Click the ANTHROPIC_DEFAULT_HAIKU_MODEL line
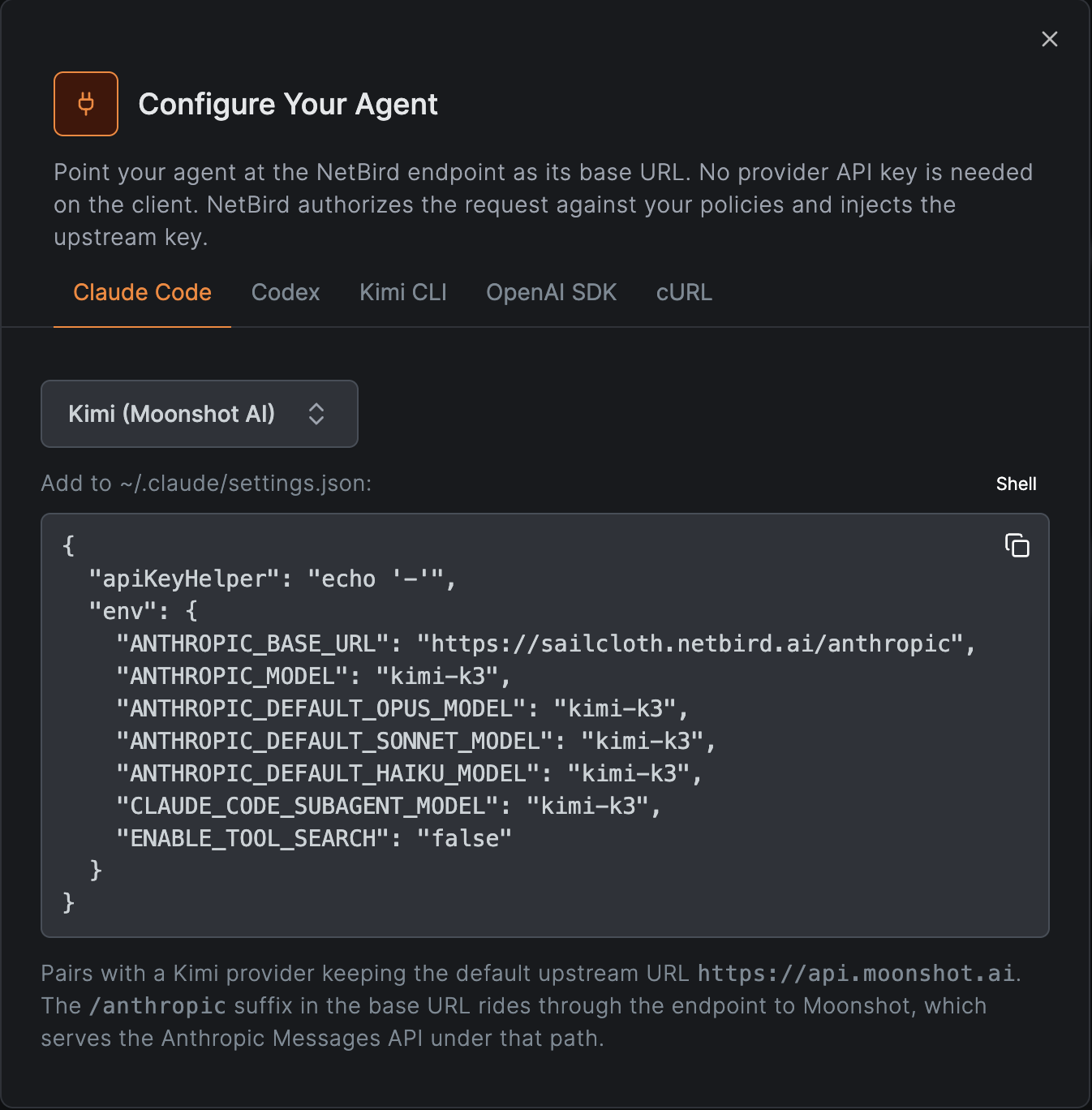This screenshot has height=1110, width=1092. pos(409,773)
